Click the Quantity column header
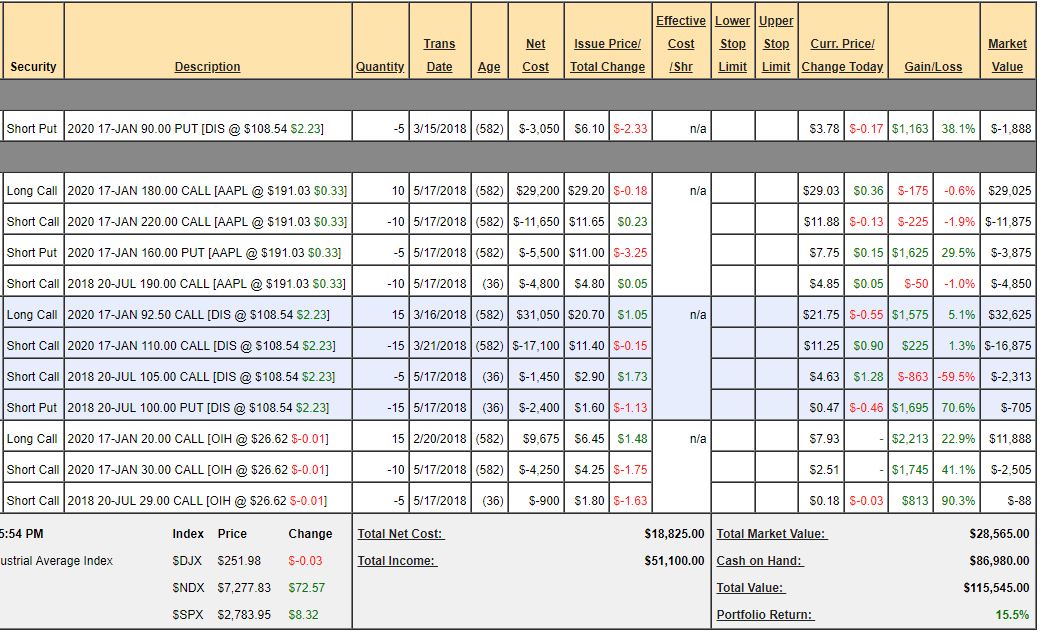 [380, 67]
